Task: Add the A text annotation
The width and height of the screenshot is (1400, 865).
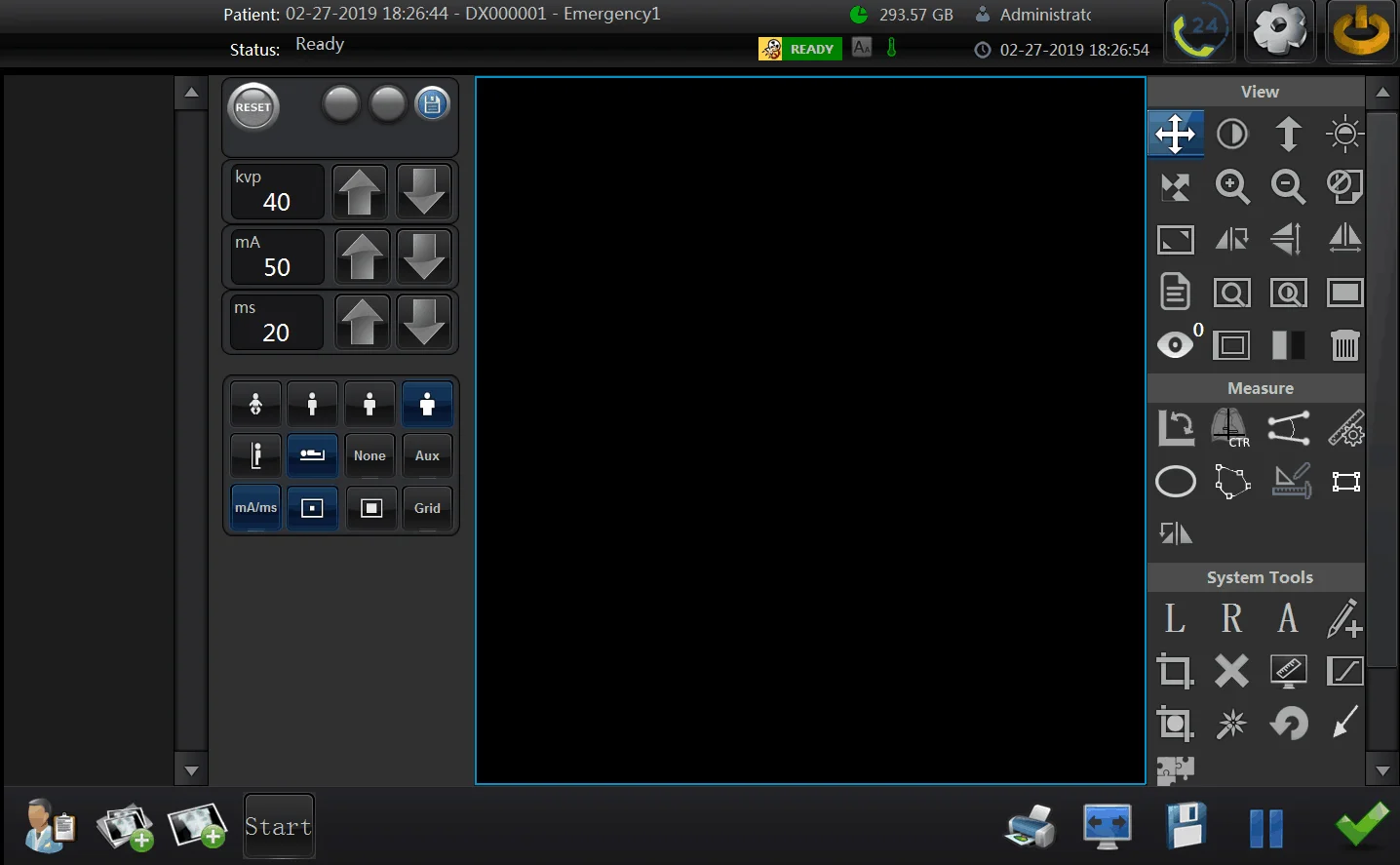Action: pyautogui.click(x=1289, y=618)
